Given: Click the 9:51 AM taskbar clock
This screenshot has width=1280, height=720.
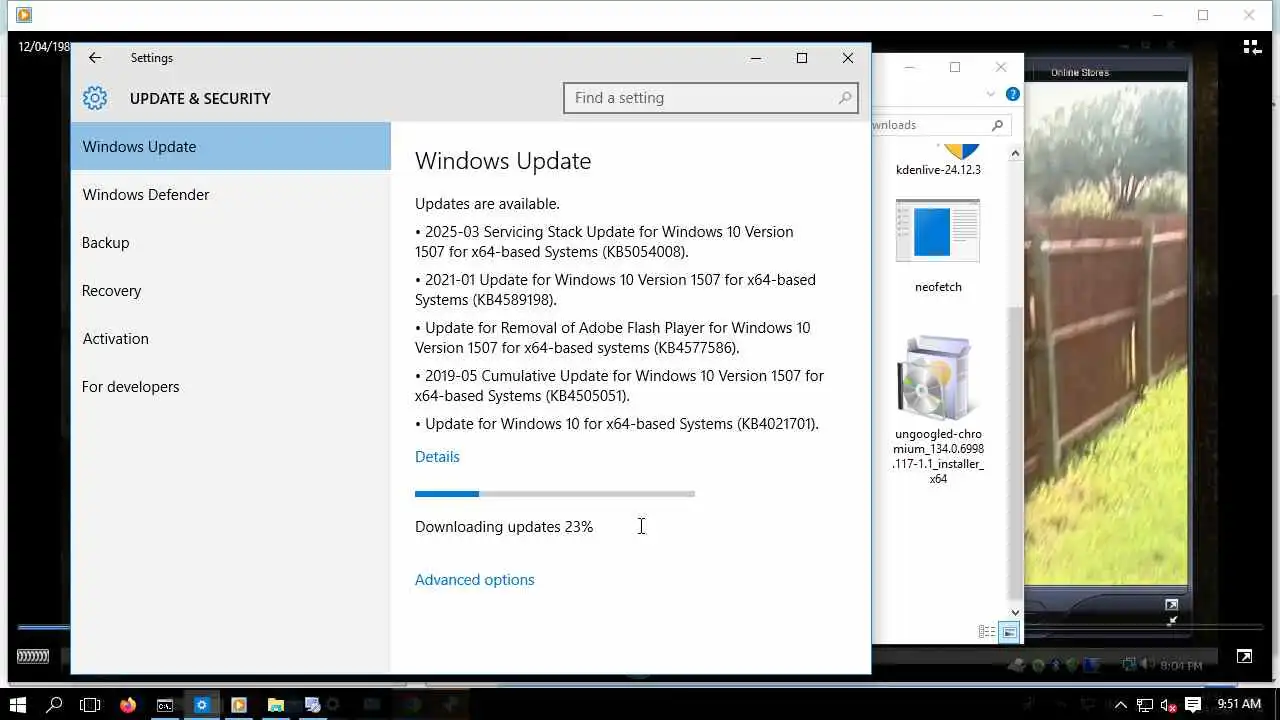Looking at the screenshot, I should [1239, 705].
